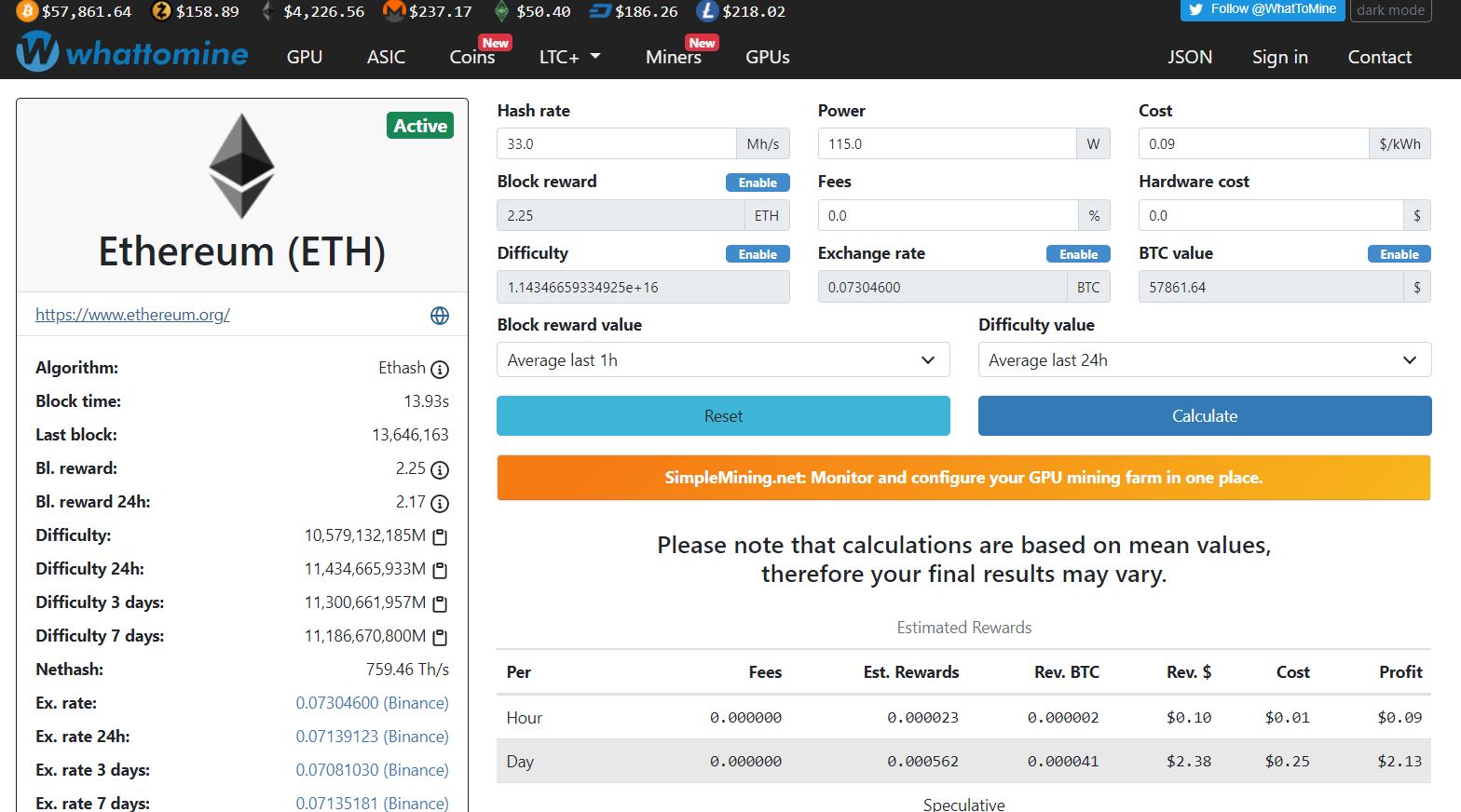Open the ethereum.org website link

132,315
